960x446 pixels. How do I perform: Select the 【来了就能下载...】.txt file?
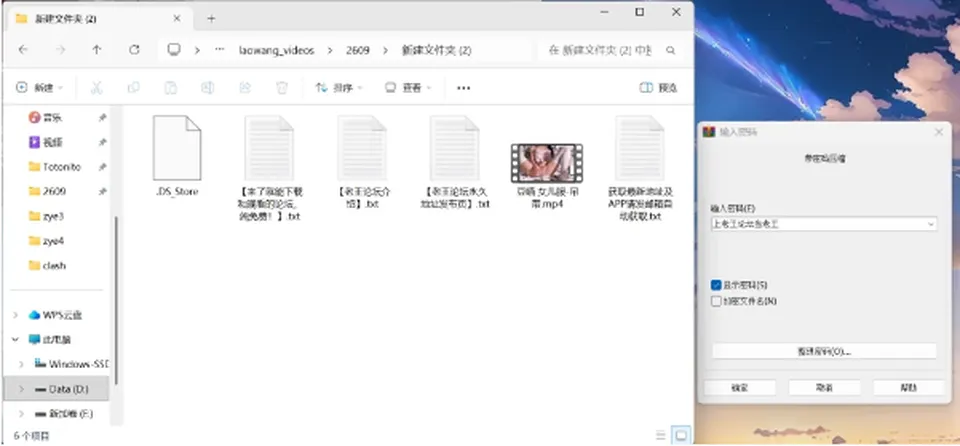point(269,168)
